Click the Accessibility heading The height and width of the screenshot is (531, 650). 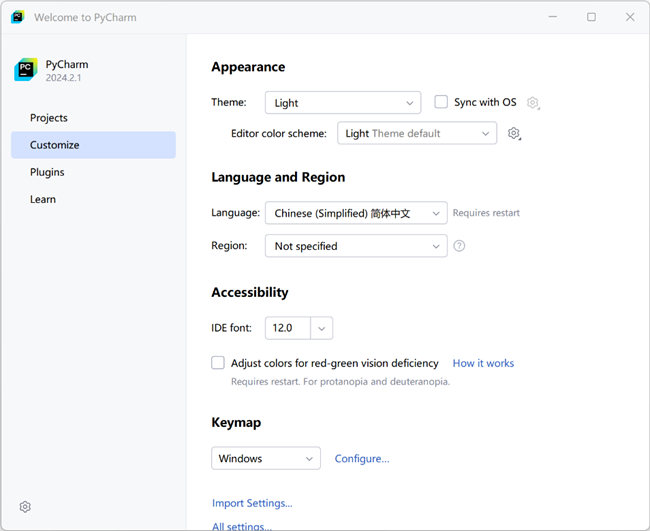pos(250,292)
